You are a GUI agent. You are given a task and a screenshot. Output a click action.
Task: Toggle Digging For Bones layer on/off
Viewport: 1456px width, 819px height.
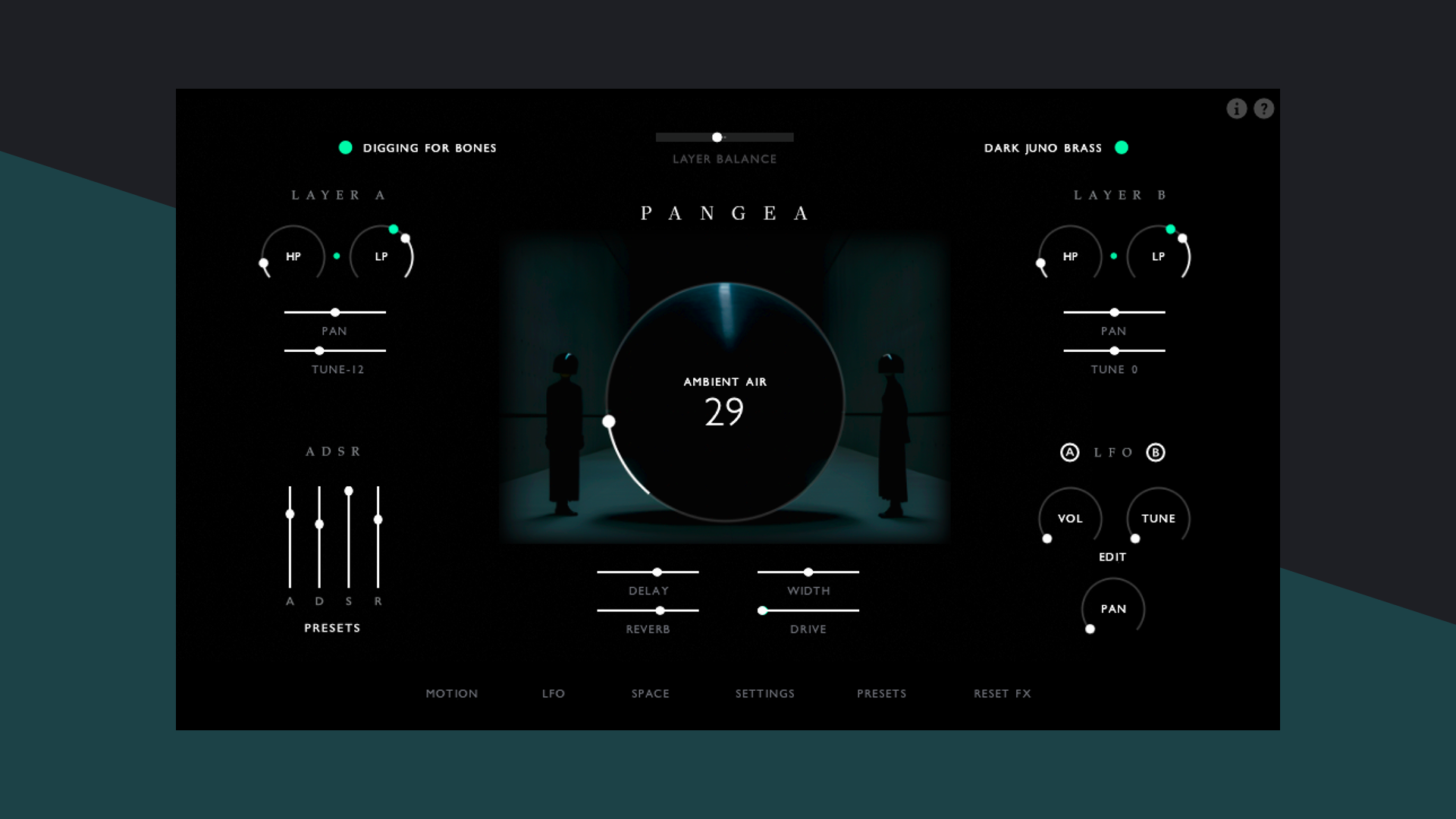point(346,148)
